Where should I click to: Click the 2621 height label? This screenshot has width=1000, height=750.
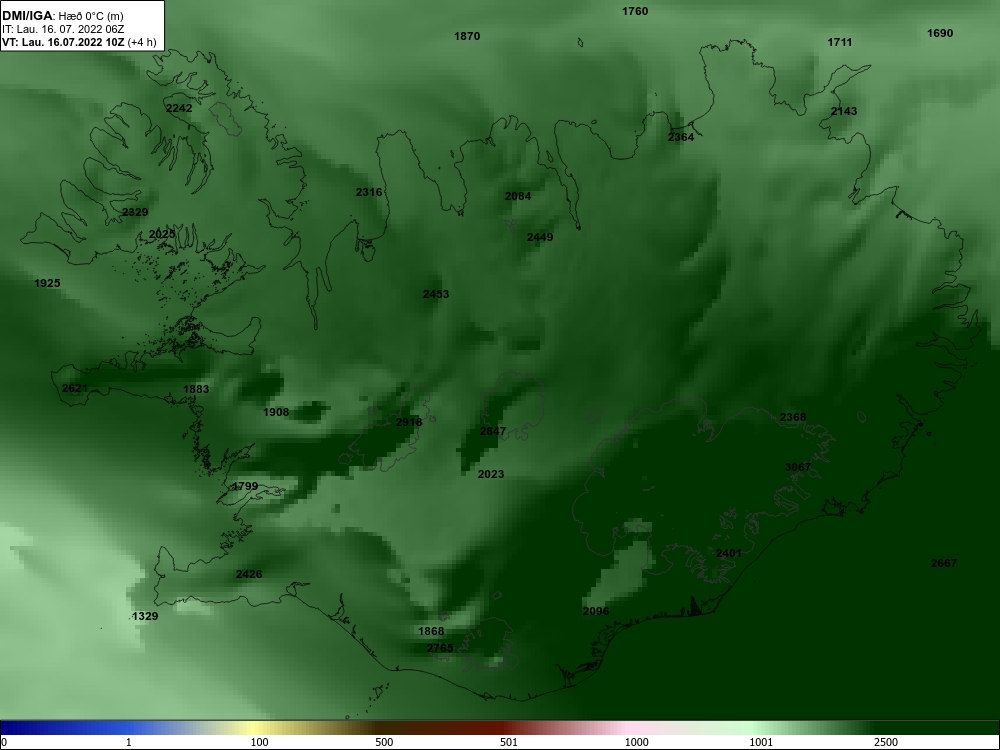[x=75, y=388]
